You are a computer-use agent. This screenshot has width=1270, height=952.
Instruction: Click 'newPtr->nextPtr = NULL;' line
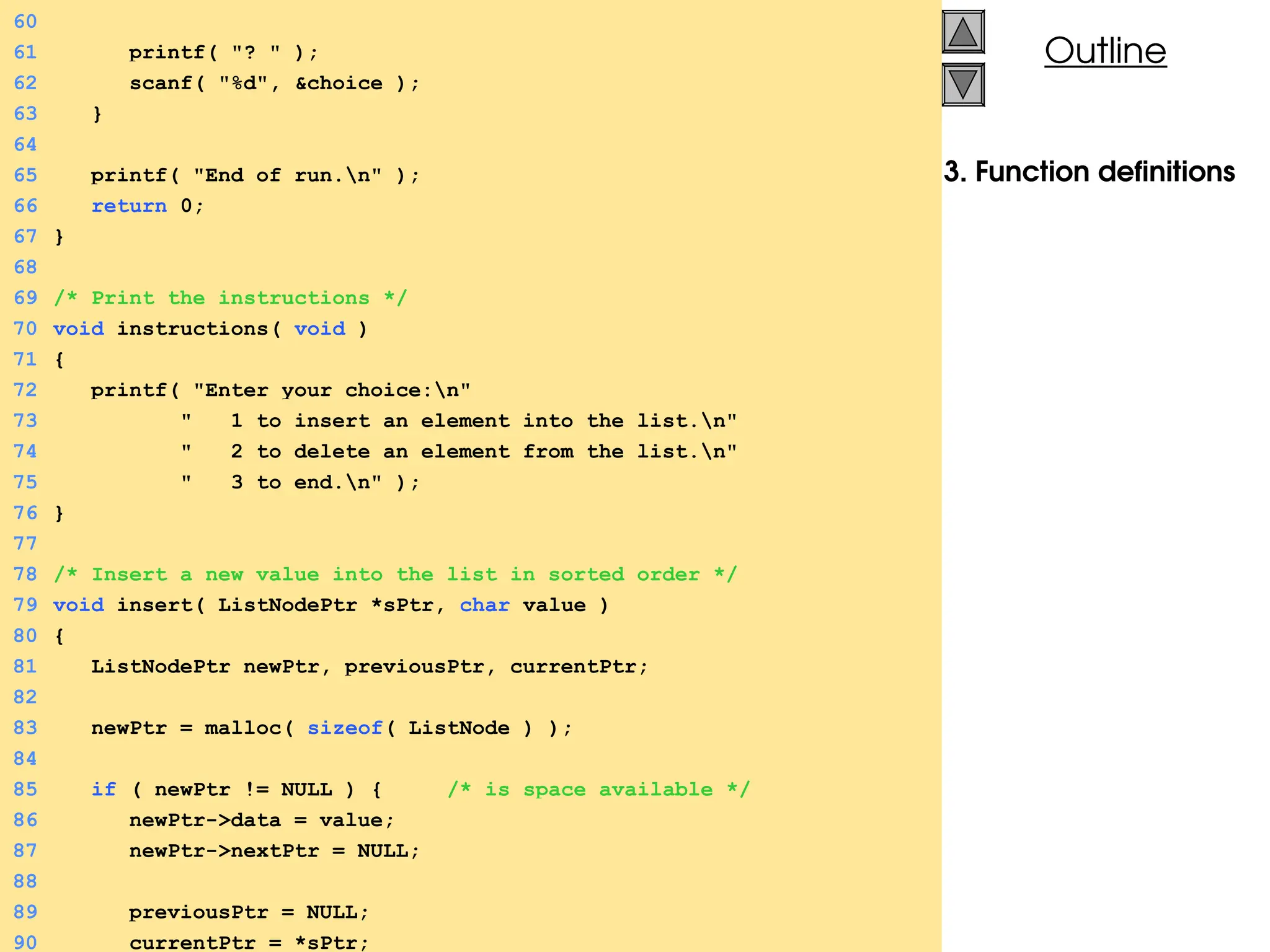coord(274,851)
